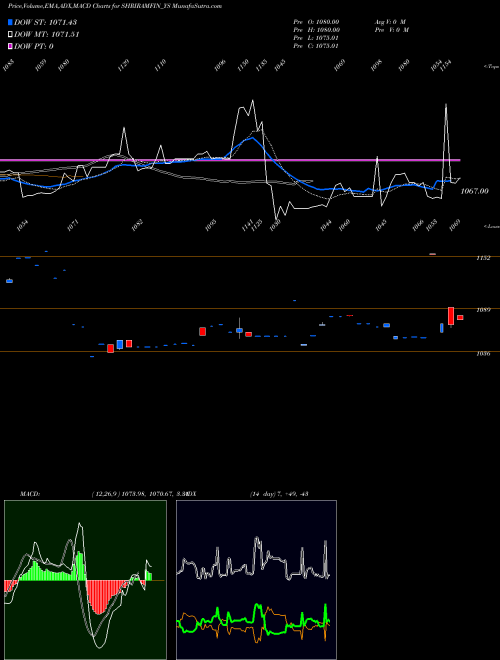Click the magenta DOW PT legend swatch
Viewport: 500px width, 660px height.
click(10, 46)
